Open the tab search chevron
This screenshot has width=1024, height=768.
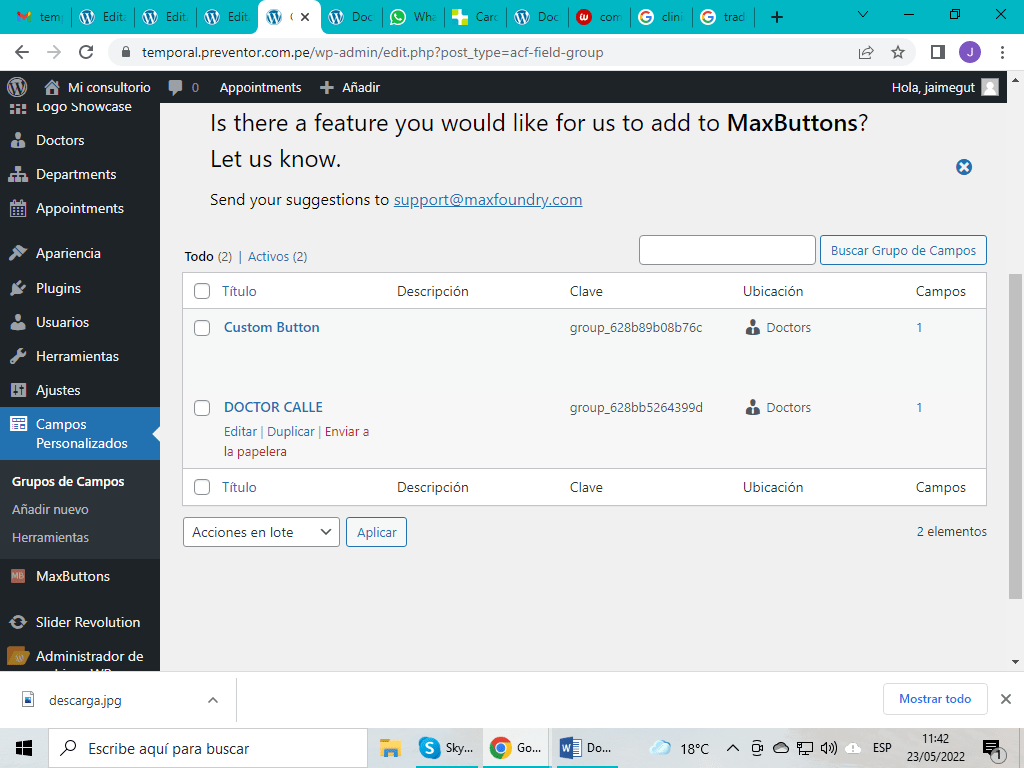pos(863,15)
